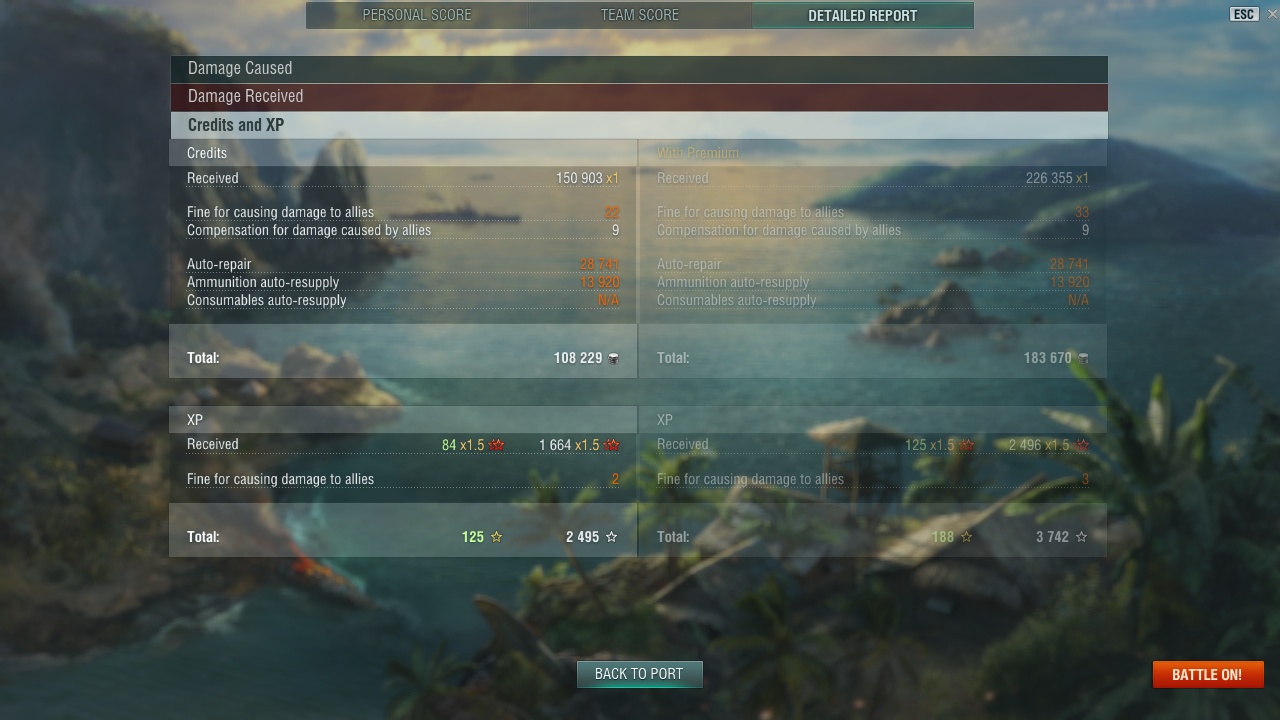The width and height of the screenshot is (1280, 720).
Task: Expand the Damage Received section
Action: coord(638,97)
